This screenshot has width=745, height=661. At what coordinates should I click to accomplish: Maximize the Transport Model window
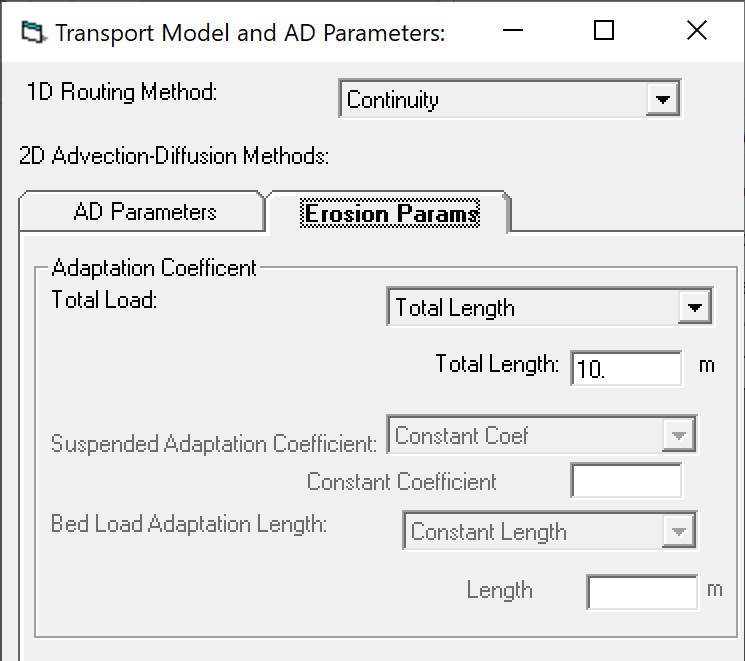click(603, 31)
